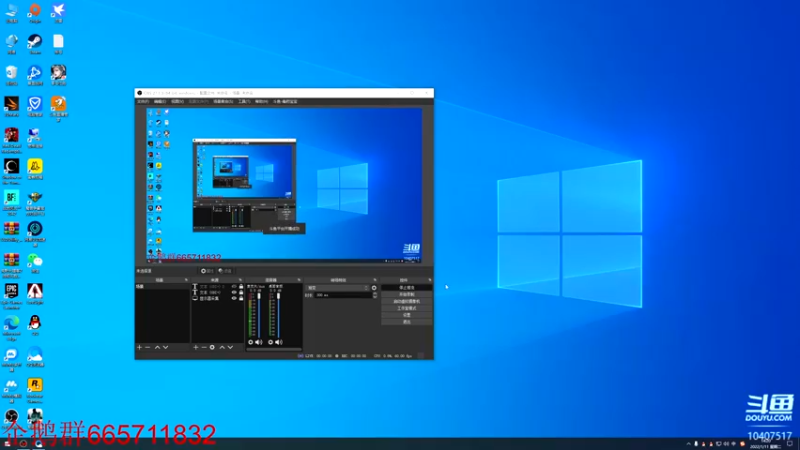This screenshot has height=450, width=800.
Task: Toggle visibility eye of the first text source
Action: [x=234, y=287]
